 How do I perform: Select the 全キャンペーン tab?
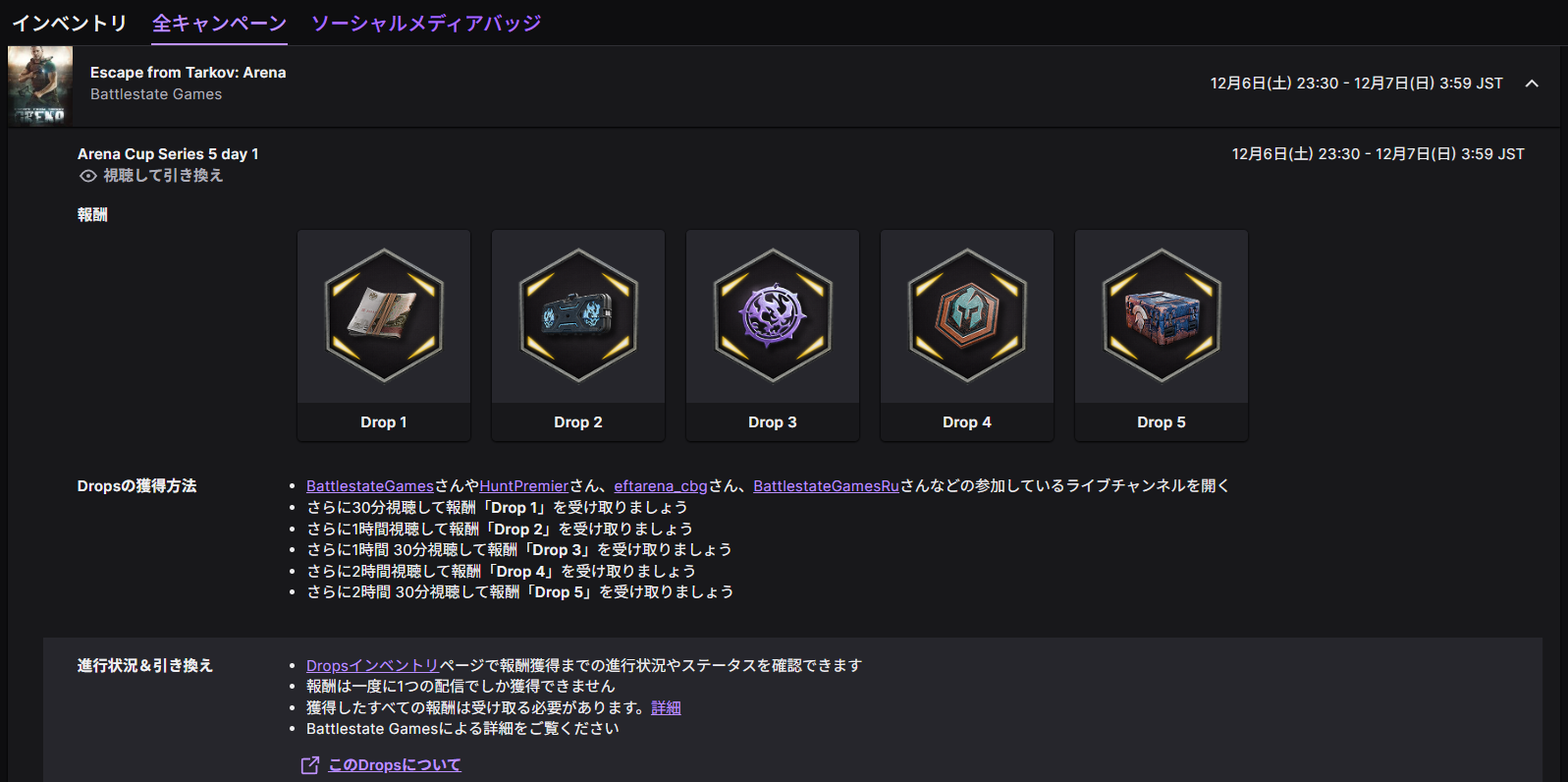coord(220,23)
